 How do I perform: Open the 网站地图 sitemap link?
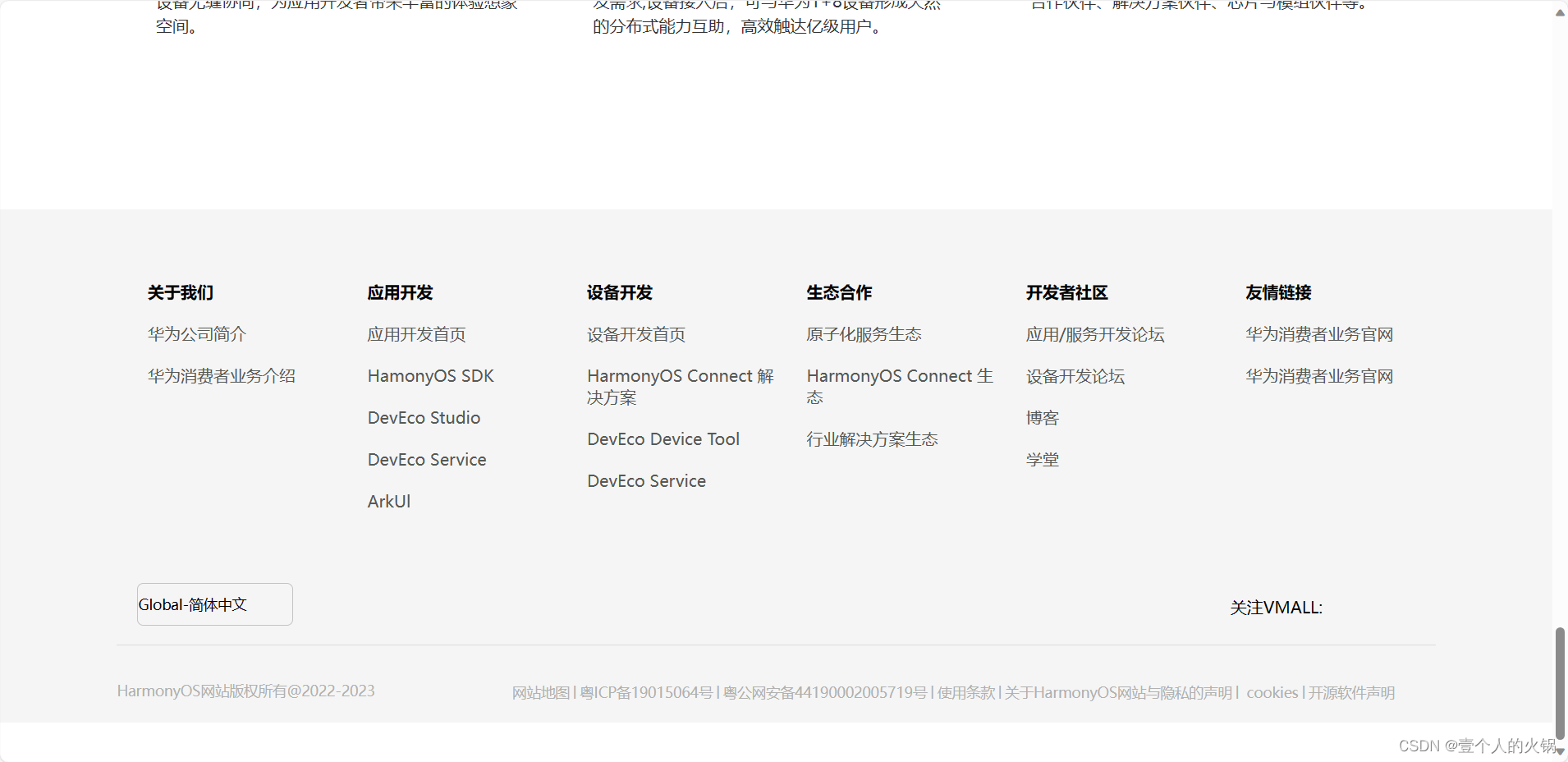(540, 692)
